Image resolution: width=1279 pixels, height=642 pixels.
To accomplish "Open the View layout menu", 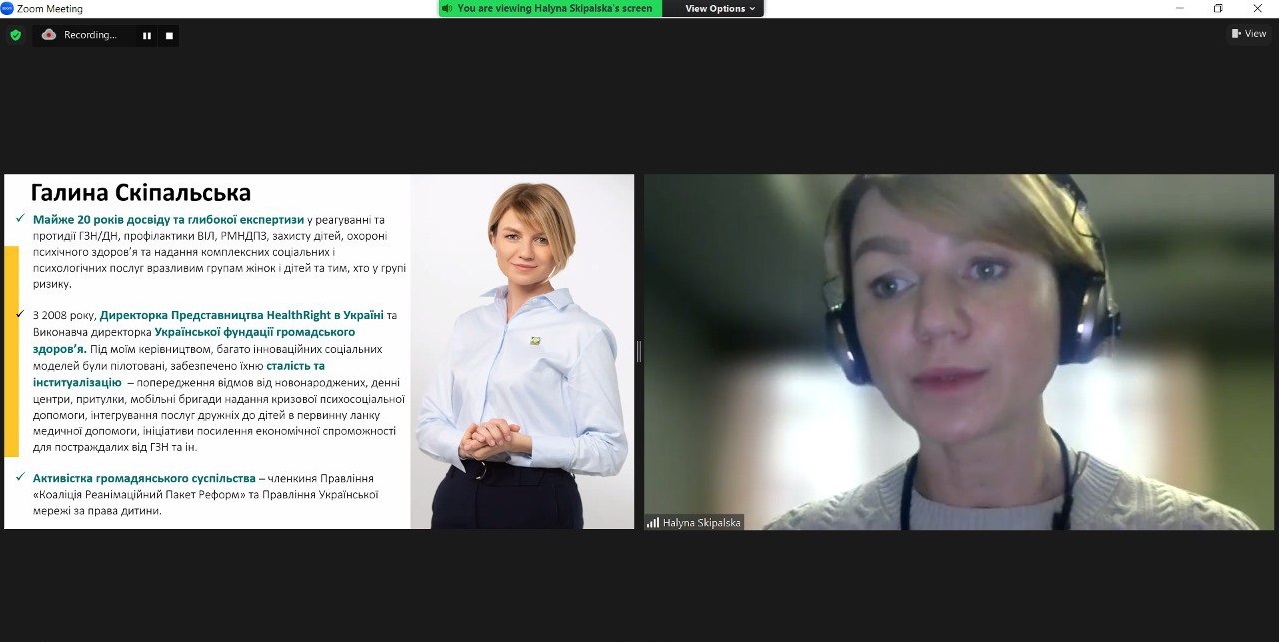I will (x=1249, y=34).
